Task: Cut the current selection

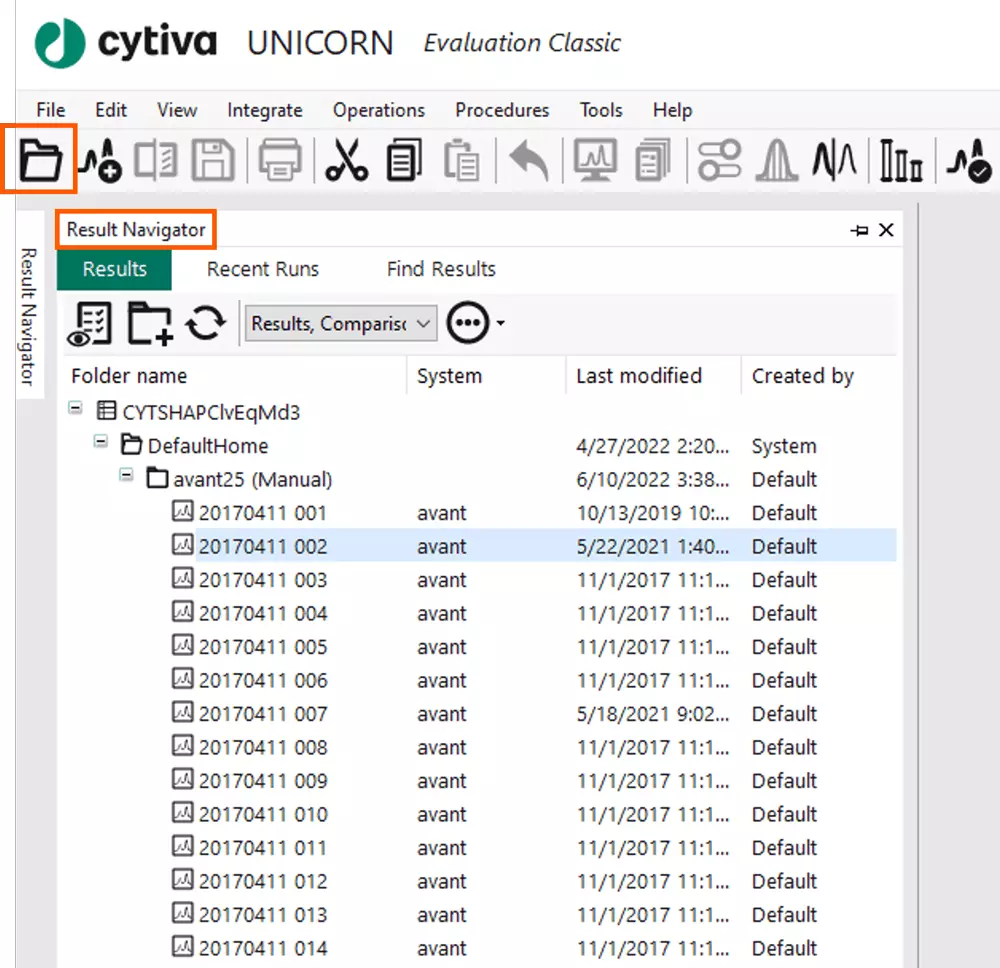Action: (x=346, y=160)
